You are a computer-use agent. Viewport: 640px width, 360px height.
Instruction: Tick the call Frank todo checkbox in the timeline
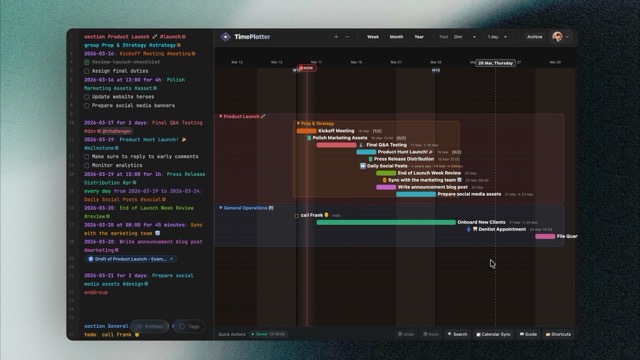click(297, 216)
